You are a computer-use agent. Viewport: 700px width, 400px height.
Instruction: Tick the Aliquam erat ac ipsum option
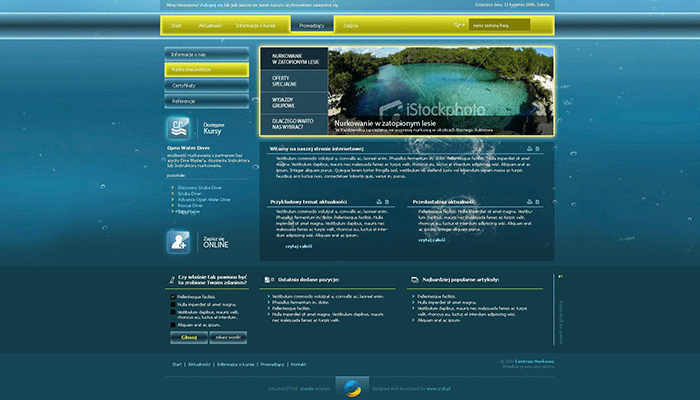click(170, 324)
